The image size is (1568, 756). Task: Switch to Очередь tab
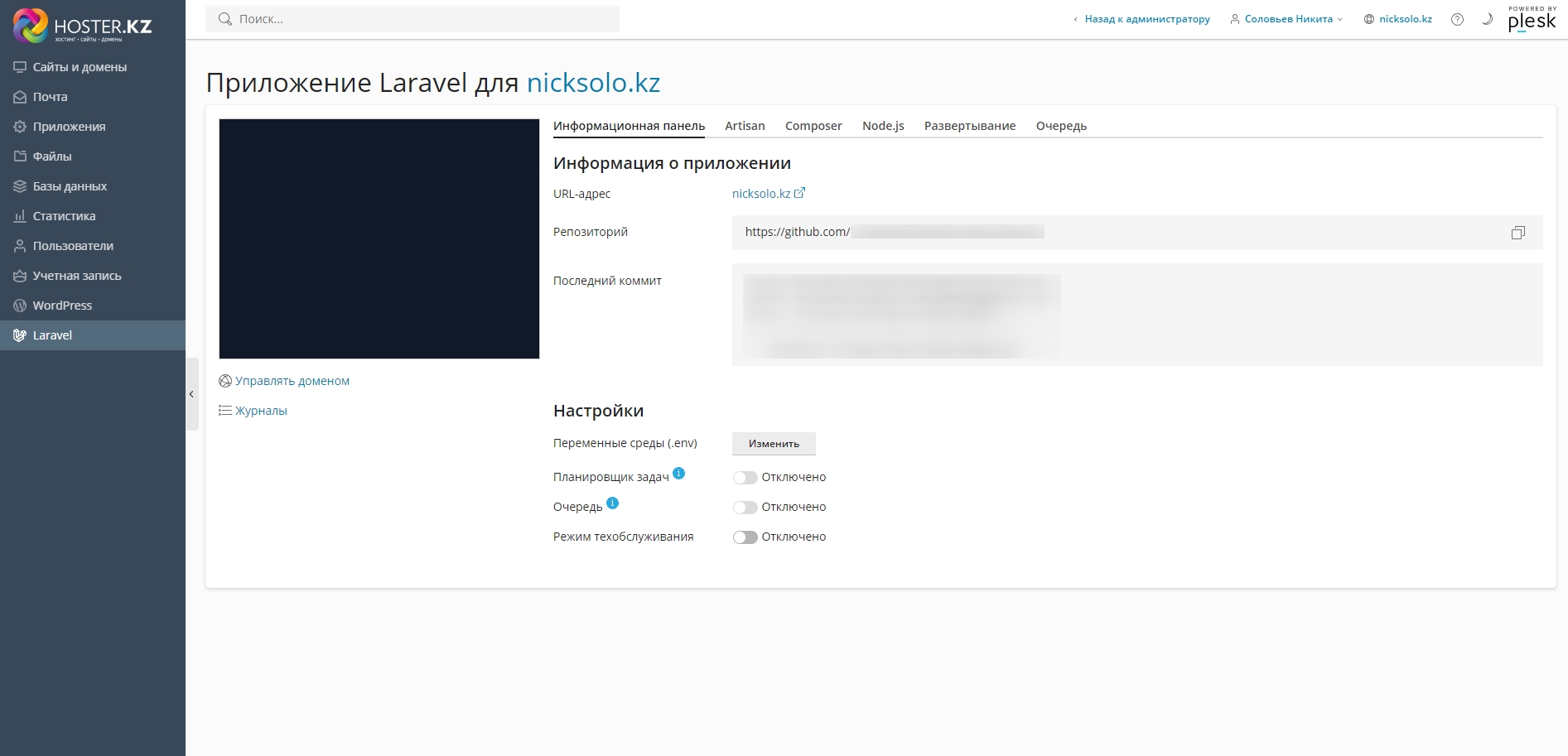tap(1061, 126)
